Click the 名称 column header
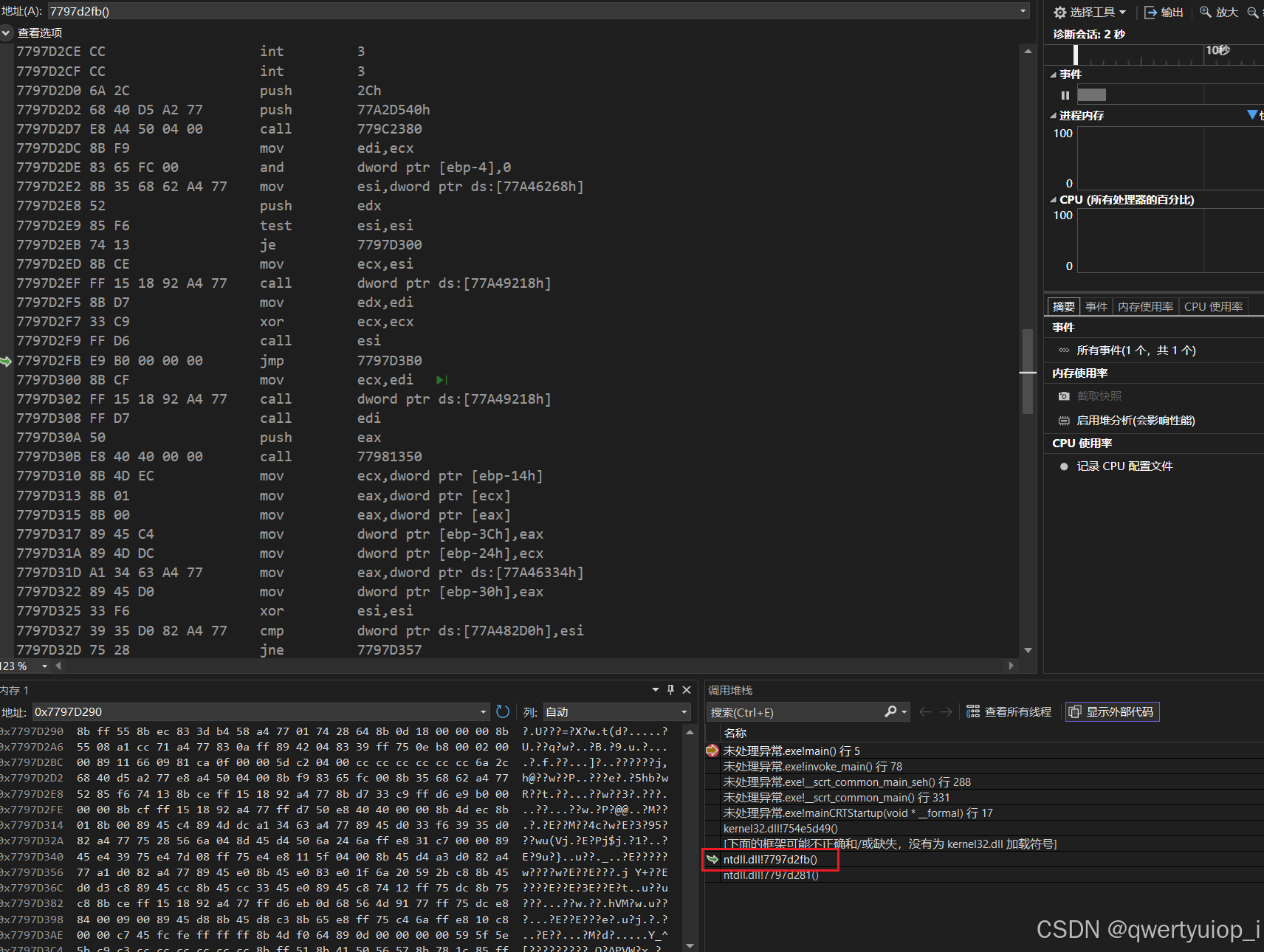Image resolution: width=1264 pixels, height=952 pixels. click(x=735, y=733)
